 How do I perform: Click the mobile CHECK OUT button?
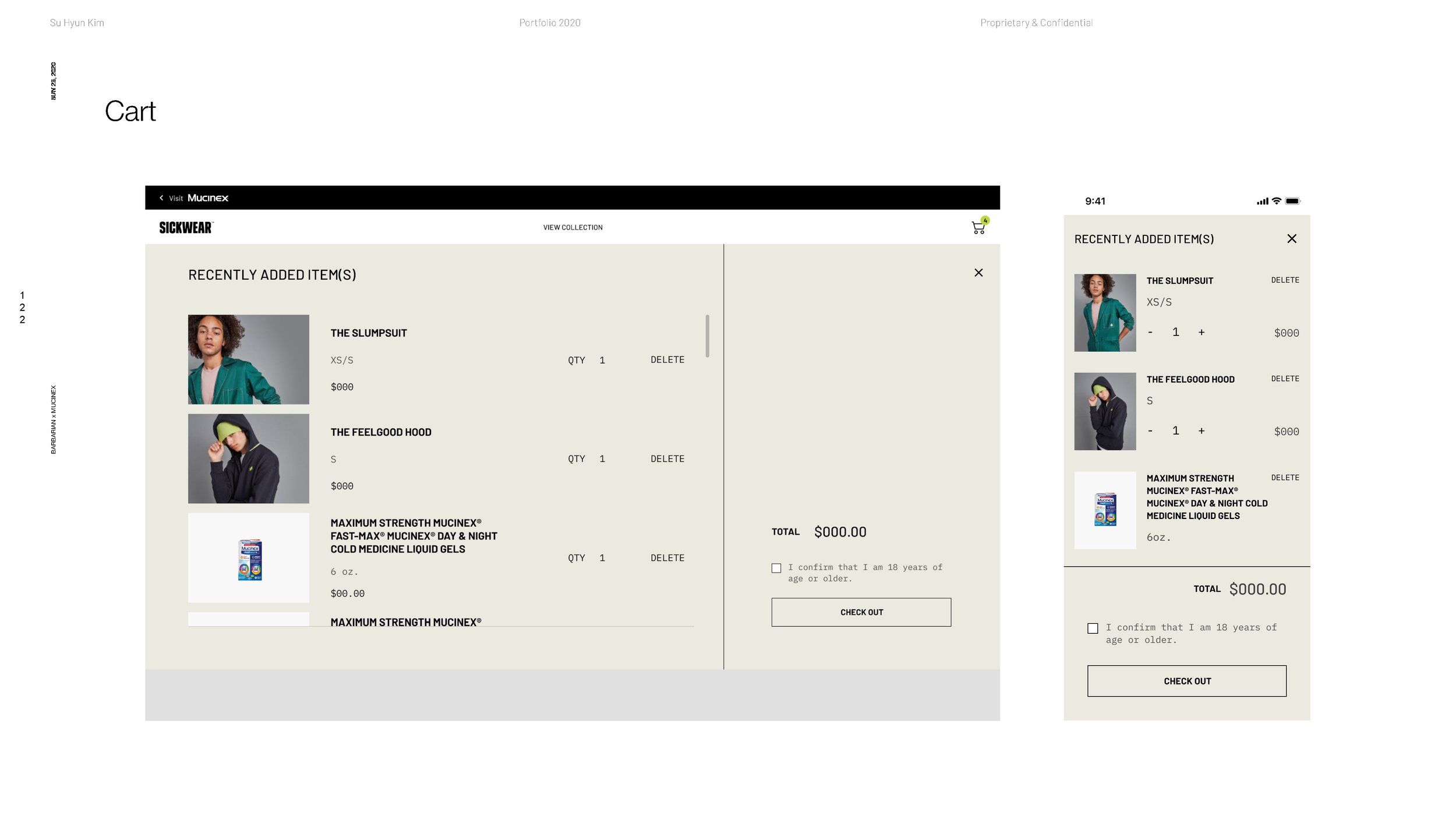[1186, 681]
